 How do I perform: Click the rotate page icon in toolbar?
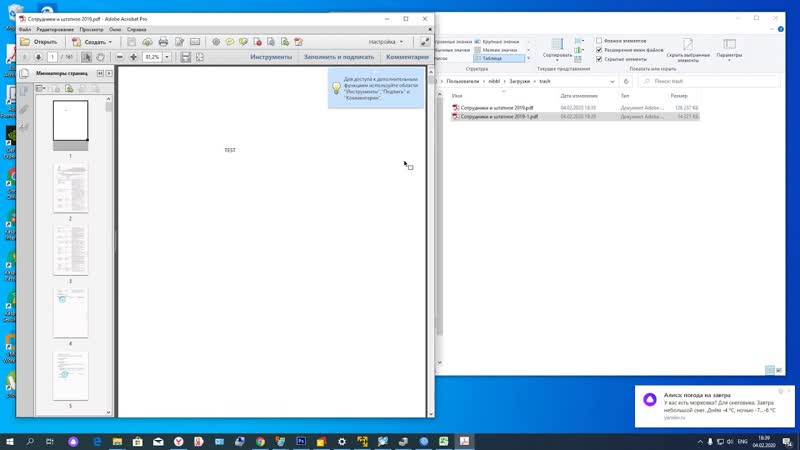[x=298, y=42]
